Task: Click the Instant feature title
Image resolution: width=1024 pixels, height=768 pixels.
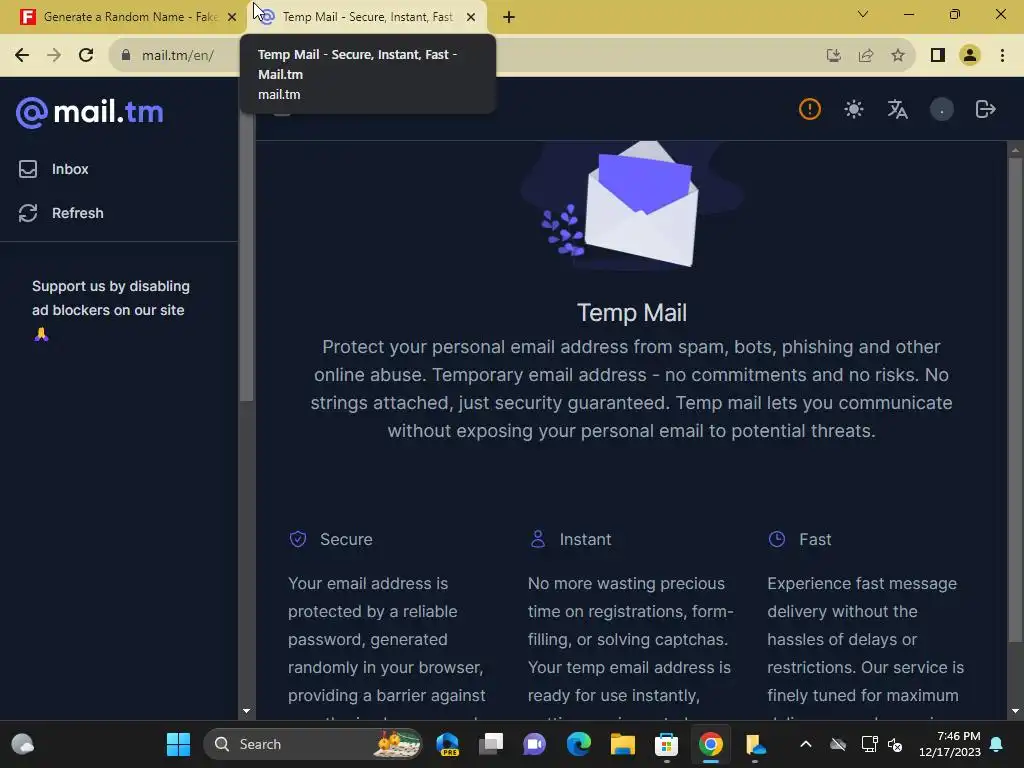Action: [x=585, y=539]
